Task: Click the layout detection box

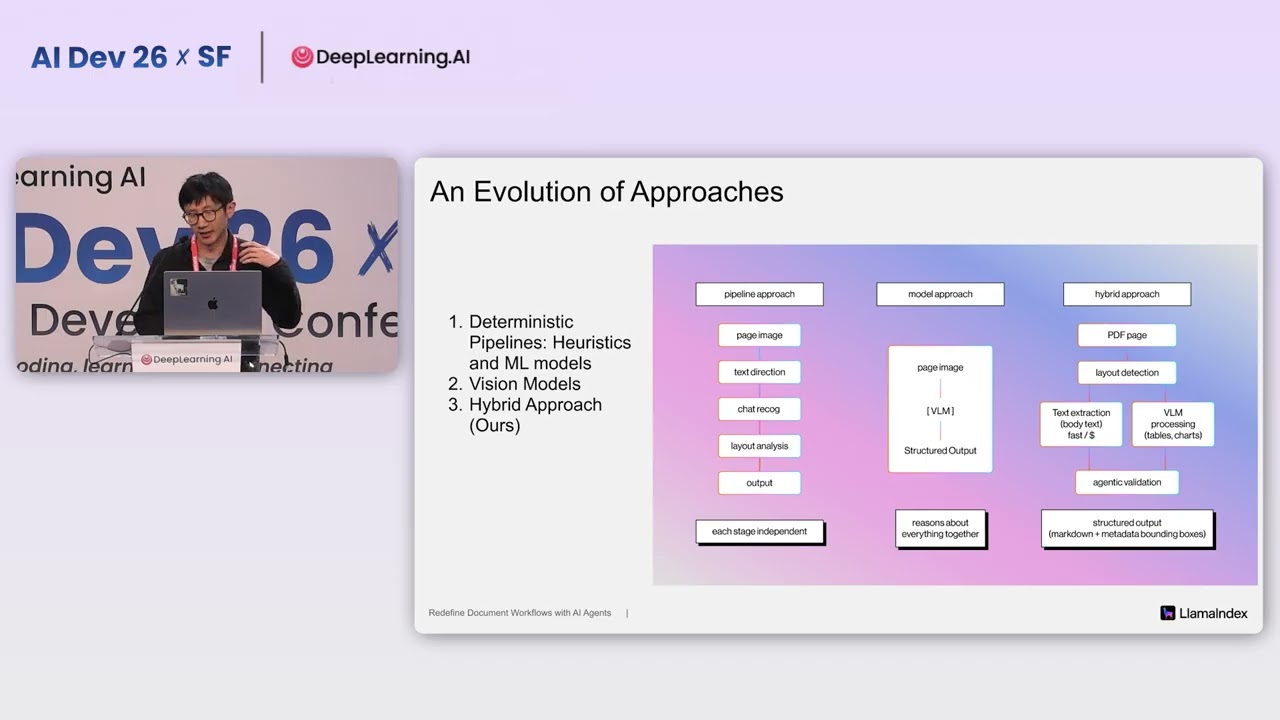Action: [1127, 372]
